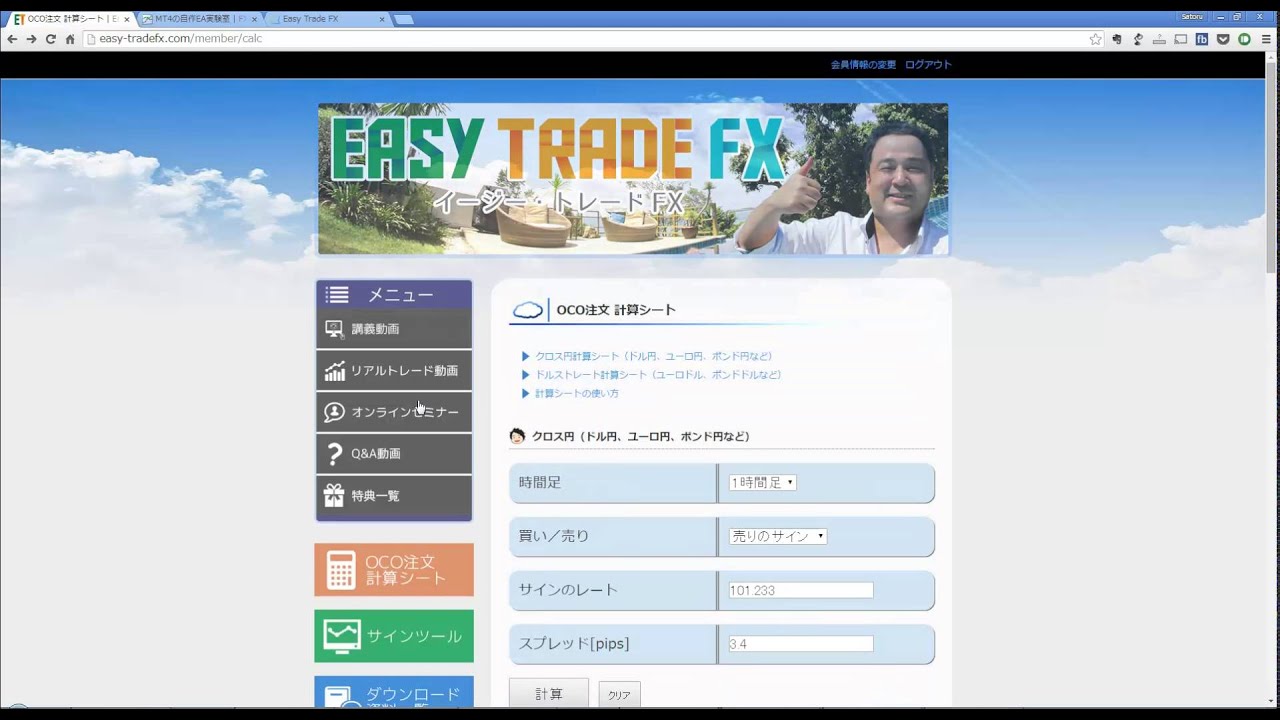Open the browser home page

(70, 39)
